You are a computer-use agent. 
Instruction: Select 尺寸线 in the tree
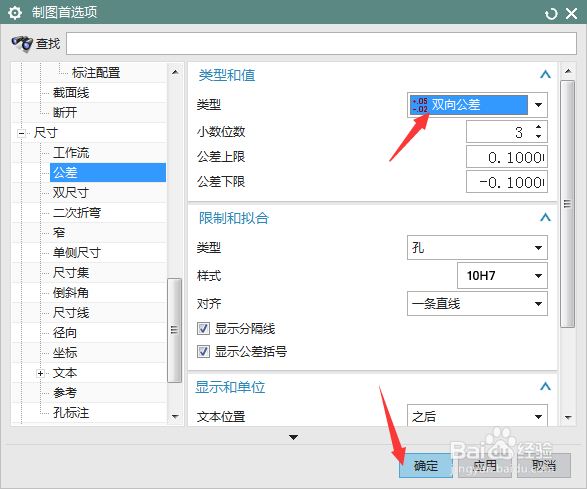pos(71,313)
